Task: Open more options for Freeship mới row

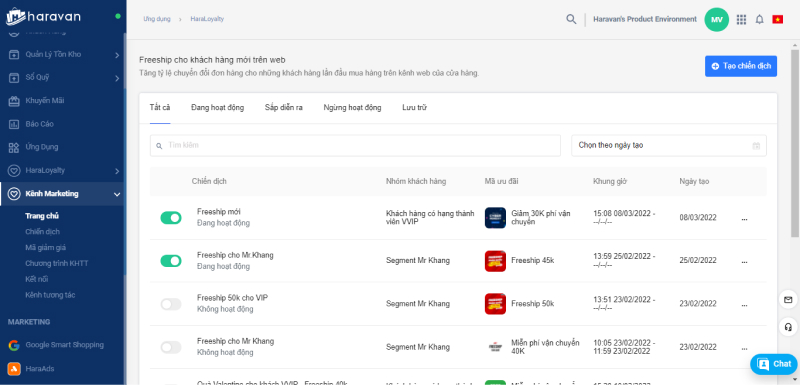Action: [x=744, y=218]
